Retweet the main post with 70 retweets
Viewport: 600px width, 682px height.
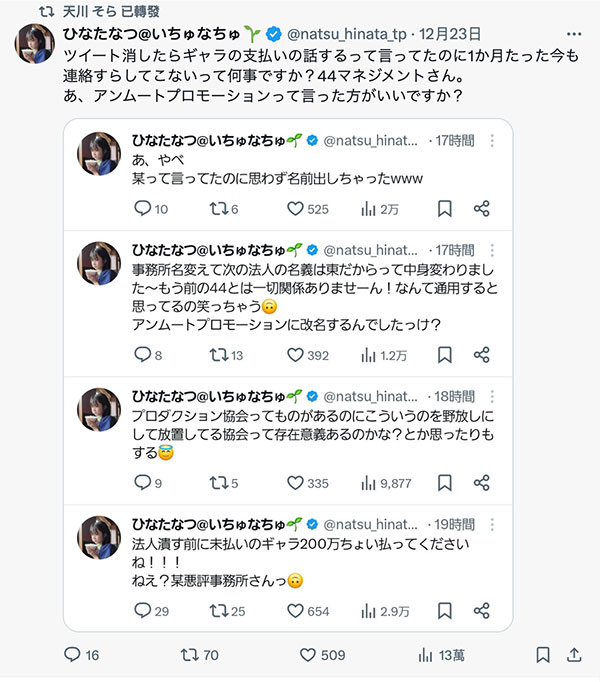tap(189, 655)
